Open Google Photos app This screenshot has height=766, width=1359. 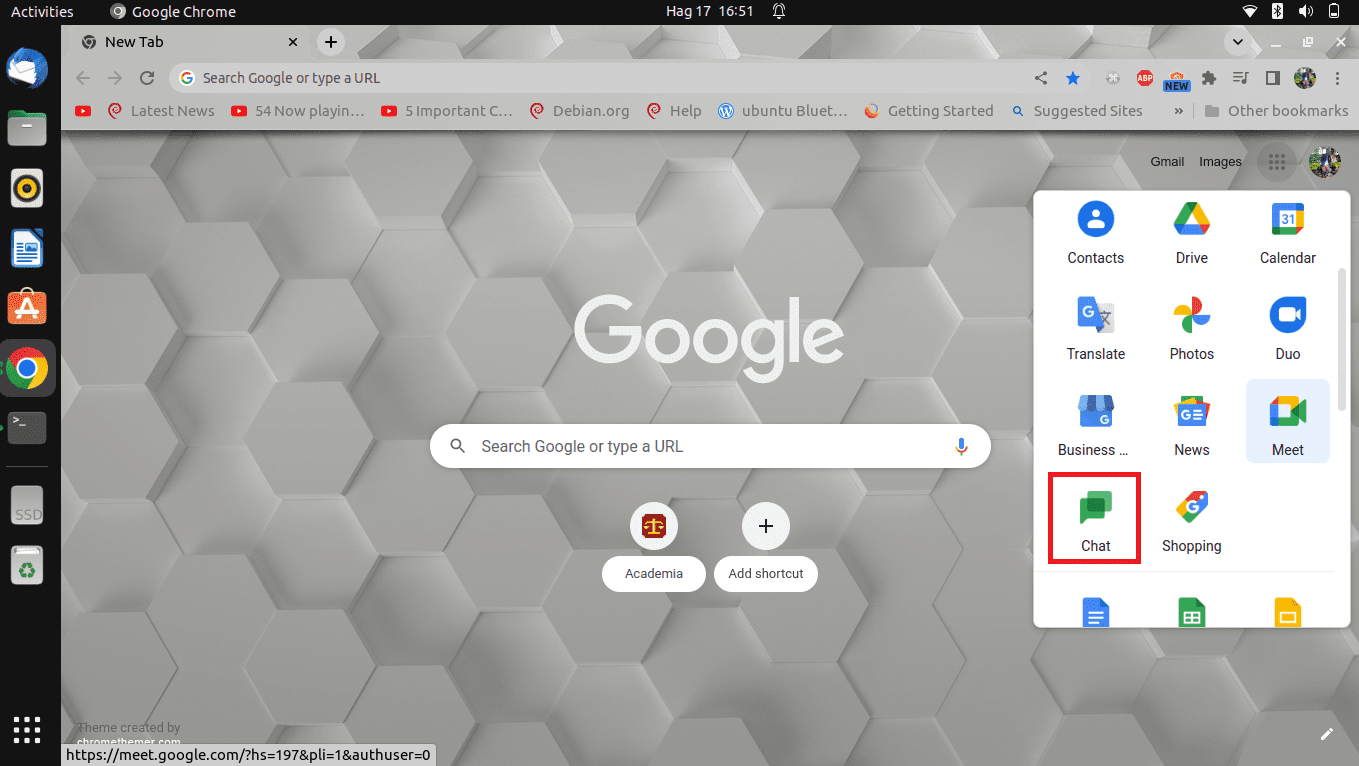(x=1191, y=329)
